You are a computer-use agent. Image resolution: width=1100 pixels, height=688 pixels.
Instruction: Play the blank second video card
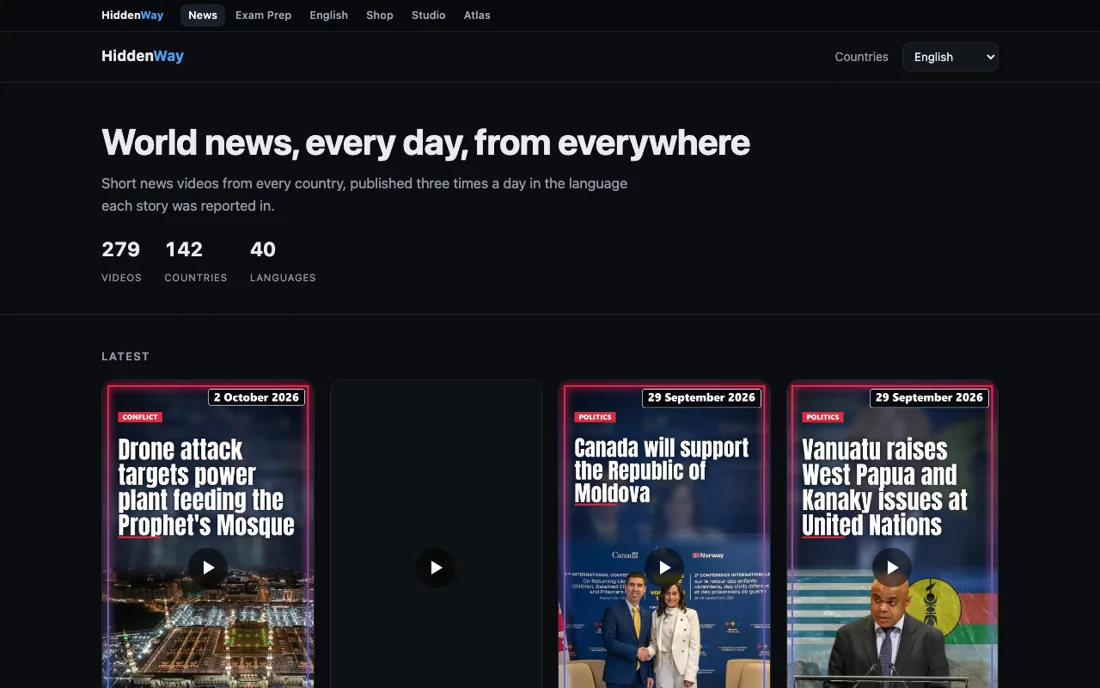(436, 567)
